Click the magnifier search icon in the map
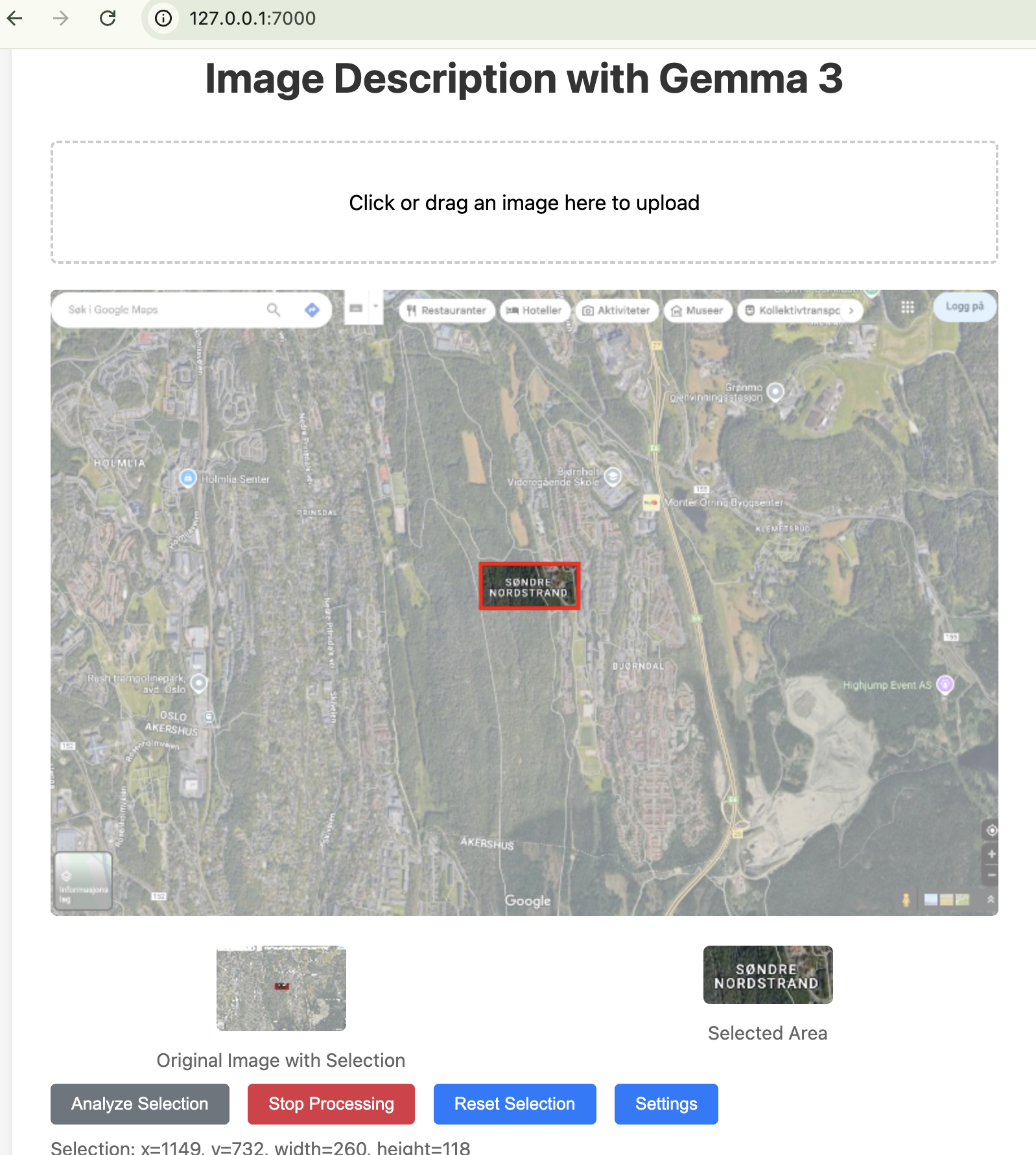Image resolution: width=1036 pixels, height=1155 pixels. 274,310
